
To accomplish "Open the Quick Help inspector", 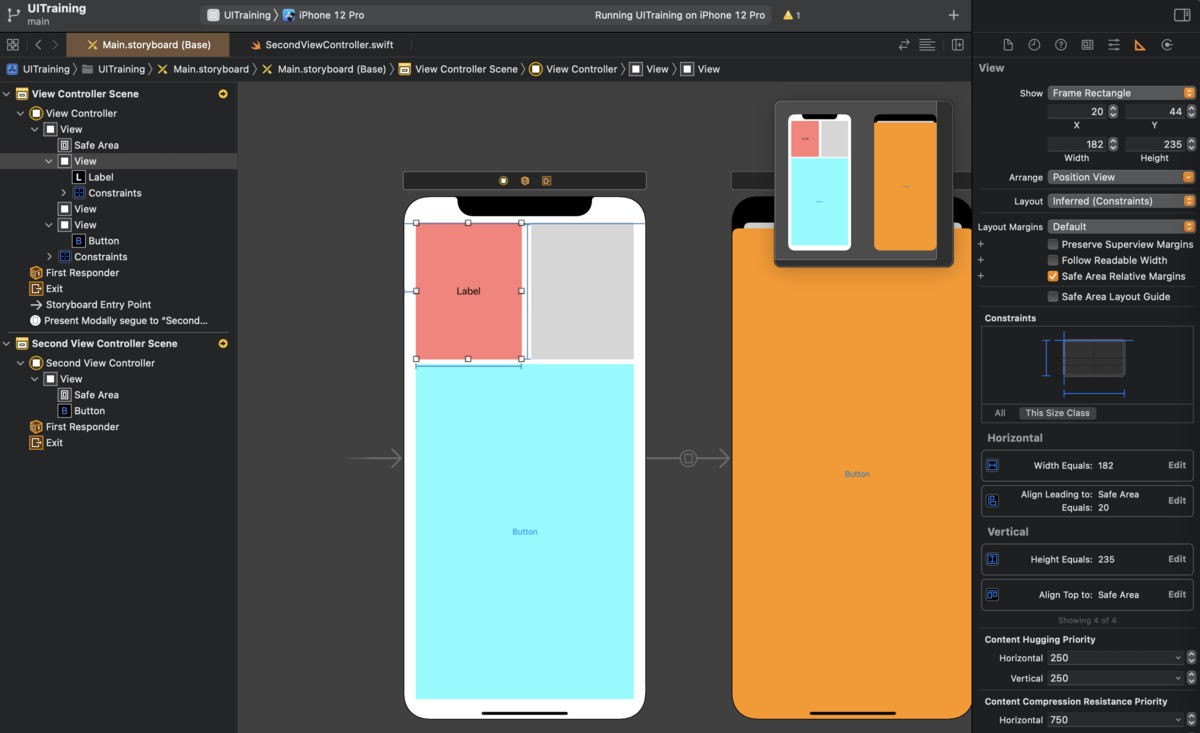I will (1061, 45).
